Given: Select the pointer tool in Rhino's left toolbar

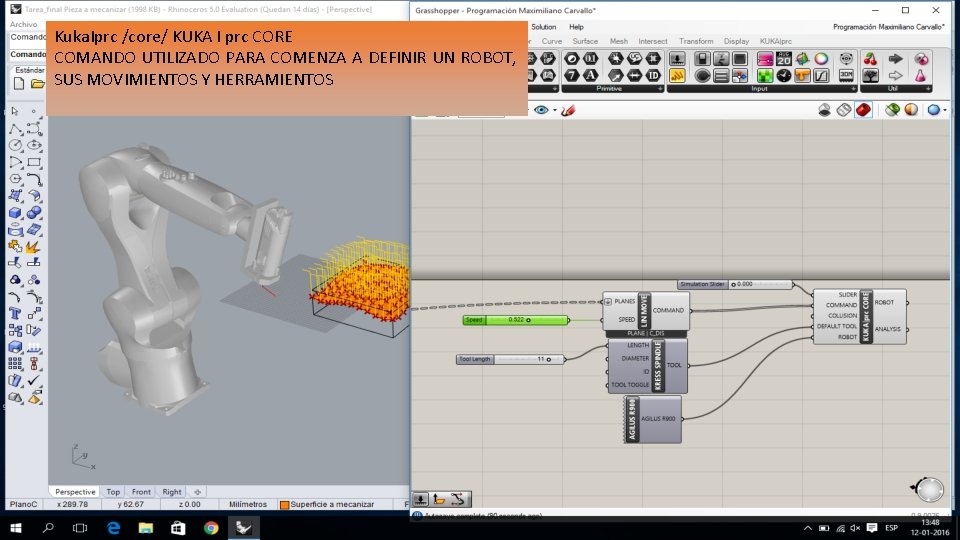Looking at the screenshot, I should click(x=15, y=111).
